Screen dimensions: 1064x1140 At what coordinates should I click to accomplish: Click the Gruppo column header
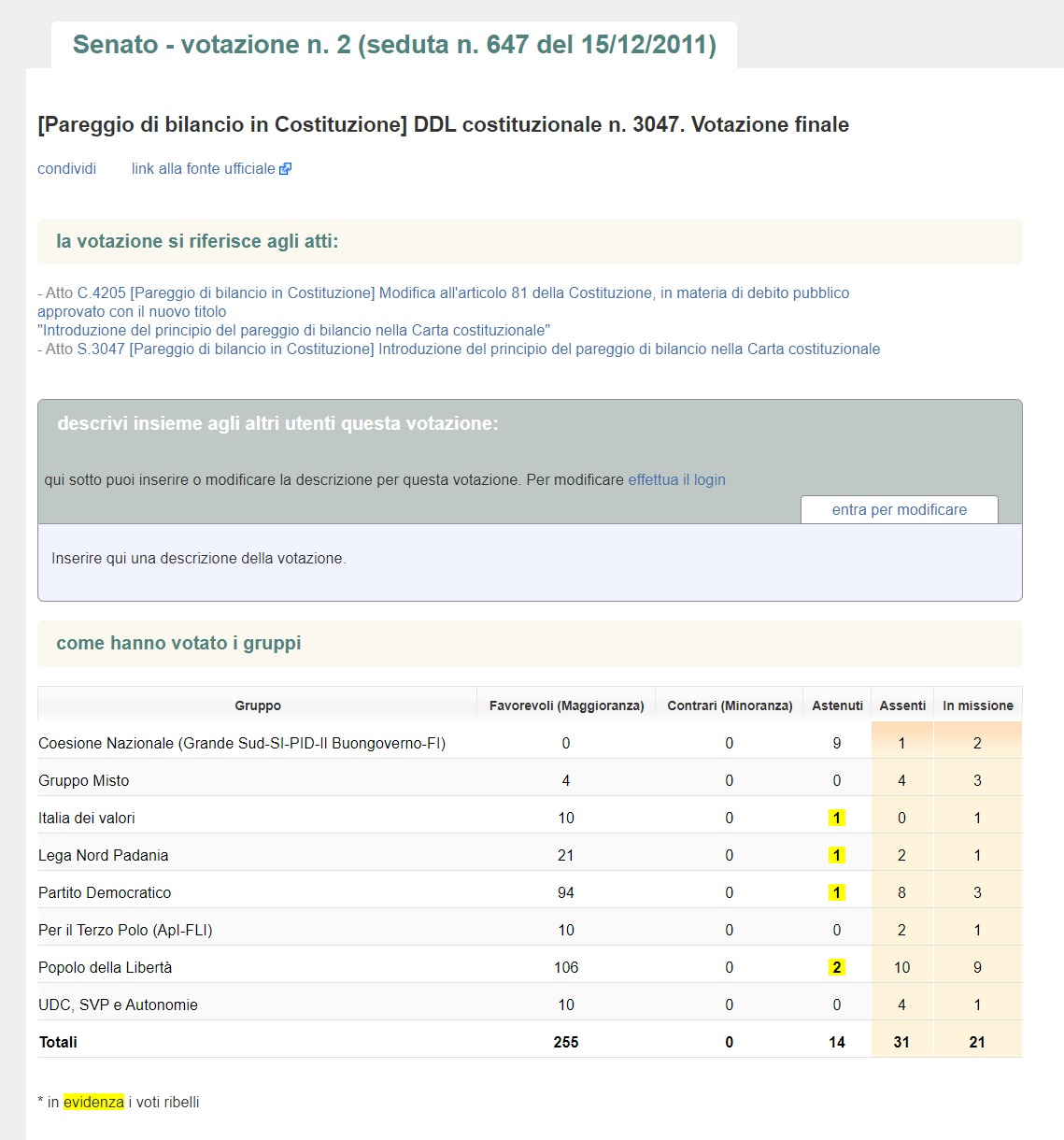258,705
